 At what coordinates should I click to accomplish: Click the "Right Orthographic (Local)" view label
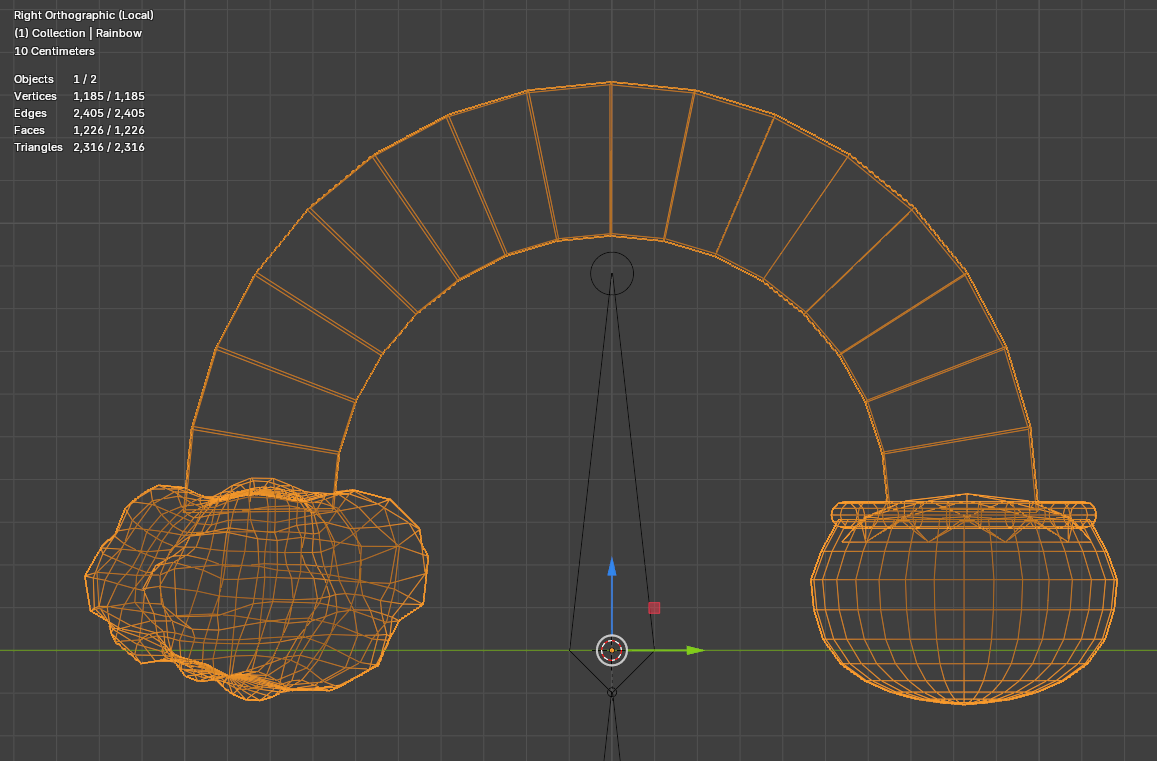(84, 15)
